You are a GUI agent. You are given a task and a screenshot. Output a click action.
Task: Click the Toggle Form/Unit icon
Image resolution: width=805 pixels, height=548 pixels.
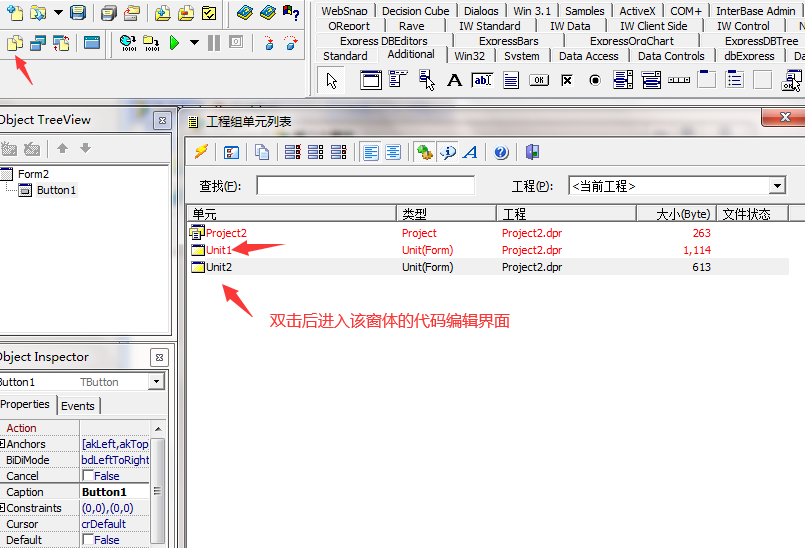(61, 43)
